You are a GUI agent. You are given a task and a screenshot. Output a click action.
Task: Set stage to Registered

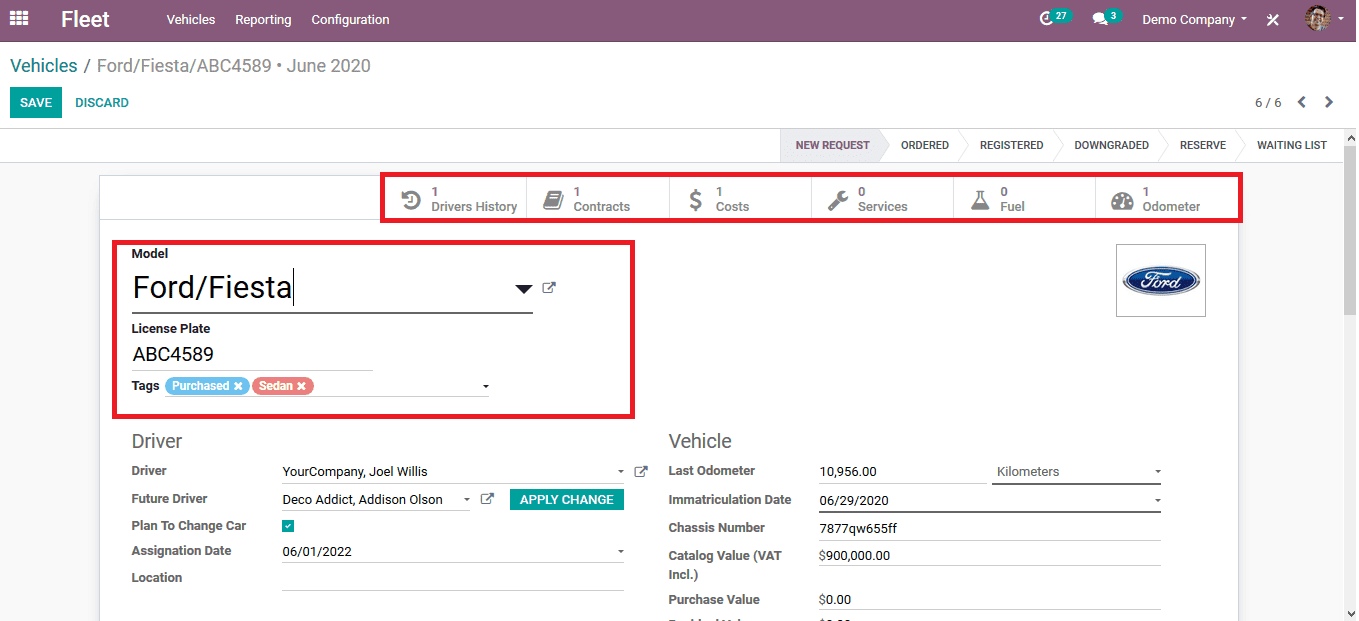(x=1011, y=145)
